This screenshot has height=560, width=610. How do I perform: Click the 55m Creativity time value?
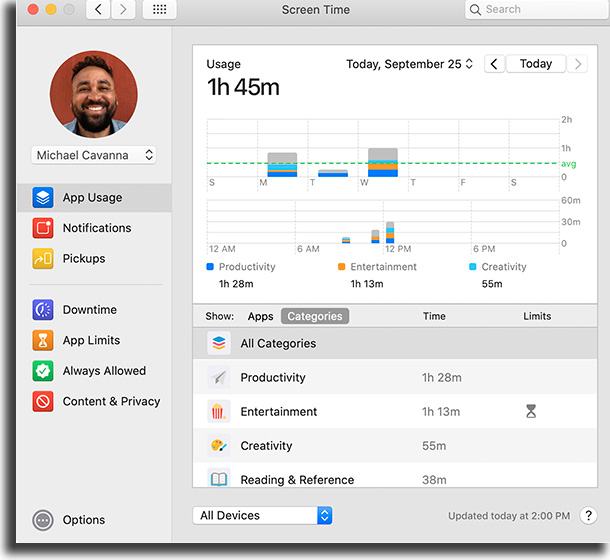click(x=434, y=446)
